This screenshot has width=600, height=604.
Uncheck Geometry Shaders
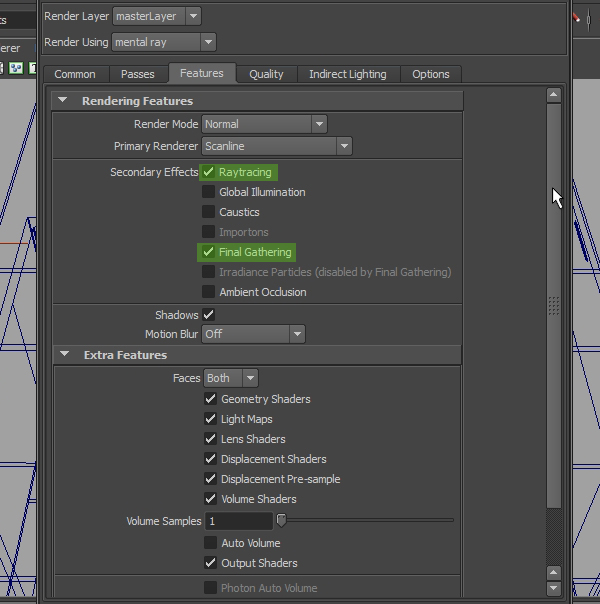(x=210, y=399)
